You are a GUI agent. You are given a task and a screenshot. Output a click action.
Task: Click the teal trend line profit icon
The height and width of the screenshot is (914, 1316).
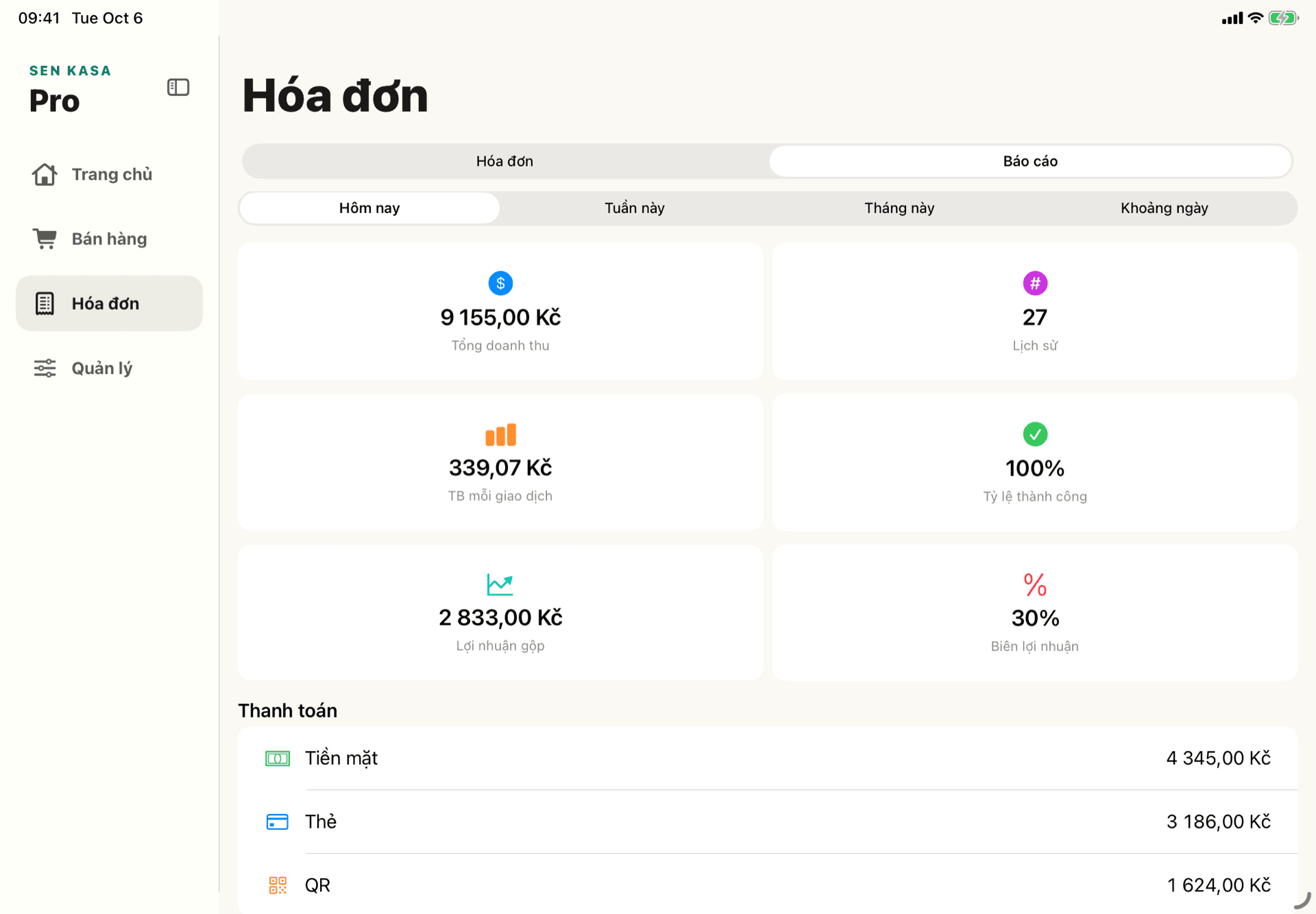coord(500,584)
